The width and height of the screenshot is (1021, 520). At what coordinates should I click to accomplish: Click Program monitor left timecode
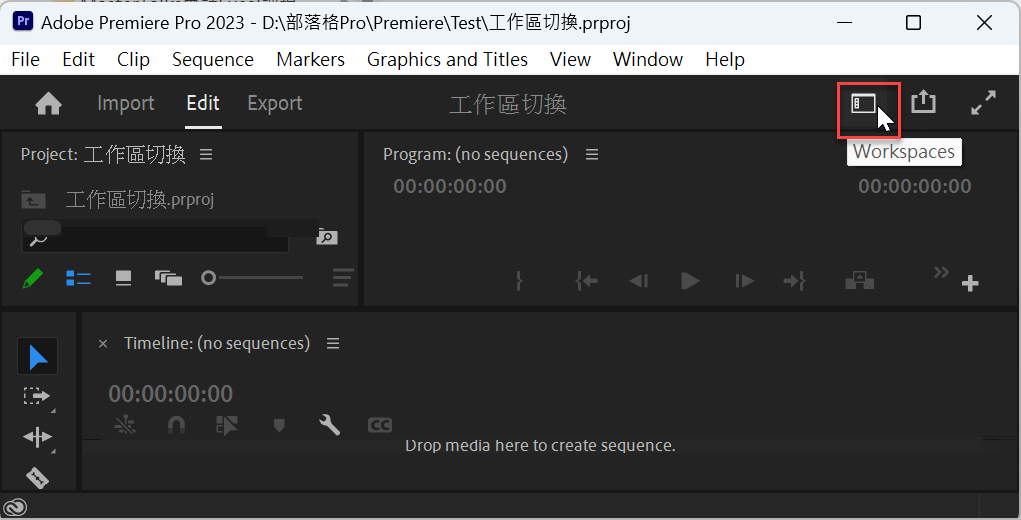coord(450,186)
